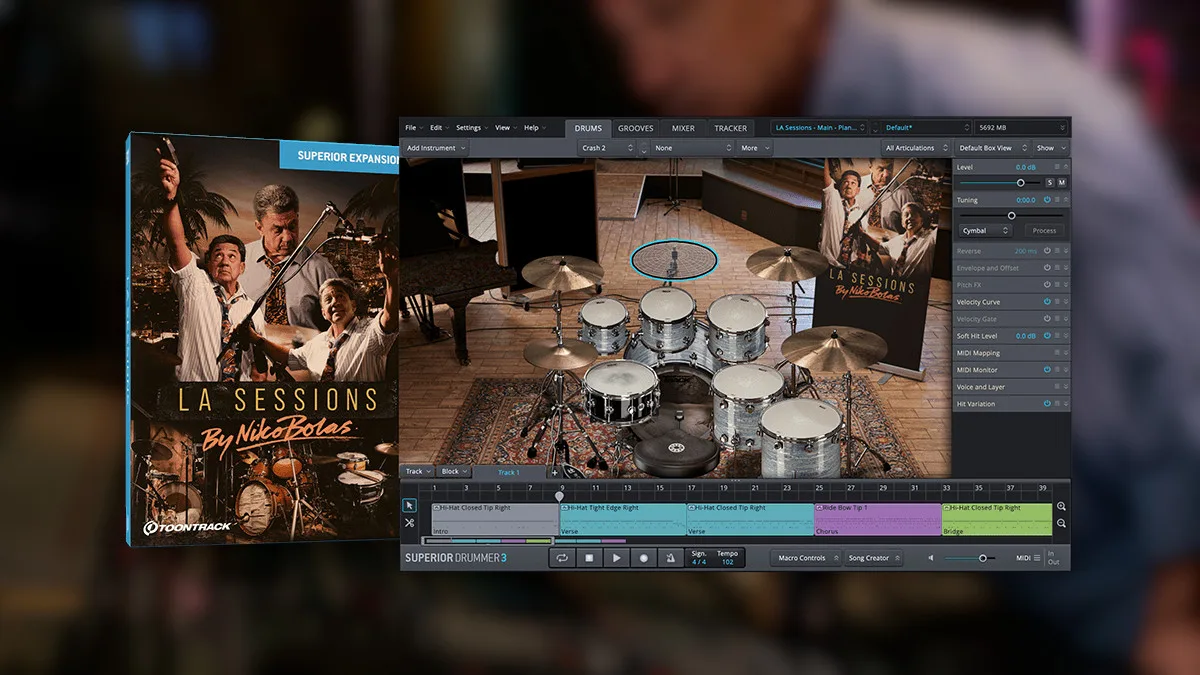The width and height of the screenshot is (1200, 675).
Task: Expand the Reverse section chevron
Action: tap(1066, 251)
